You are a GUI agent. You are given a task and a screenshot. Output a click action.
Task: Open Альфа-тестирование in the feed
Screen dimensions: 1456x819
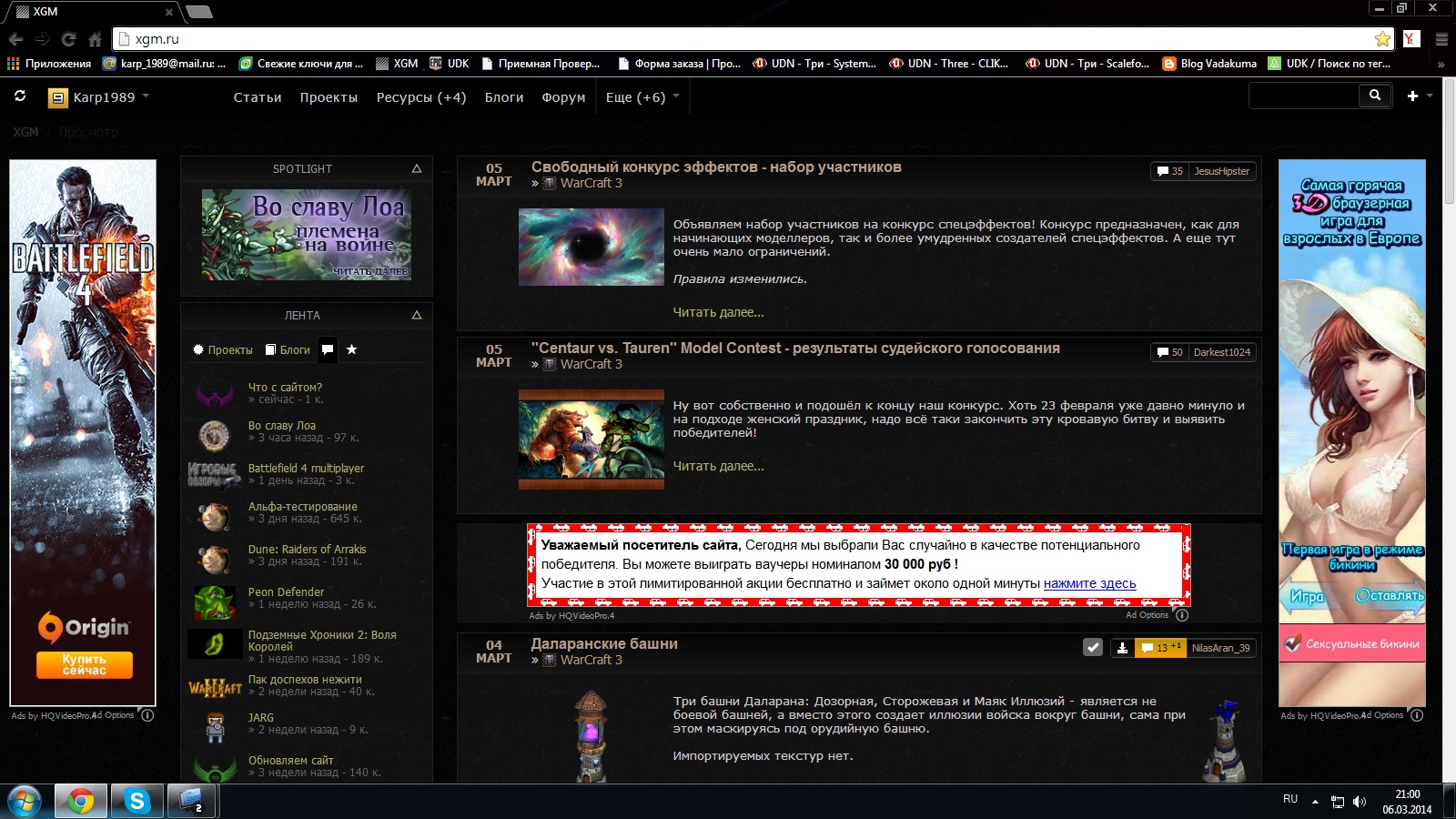click(x=303, y=506)
